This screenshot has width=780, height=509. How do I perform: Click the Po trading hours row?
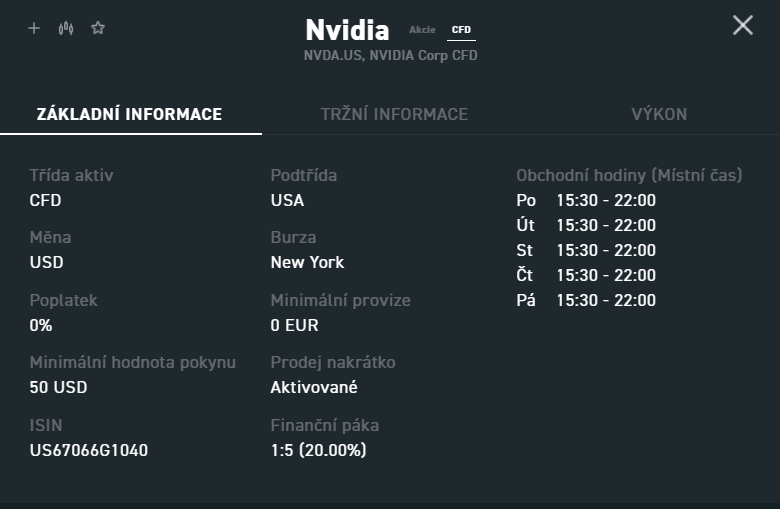coord(586,201)
